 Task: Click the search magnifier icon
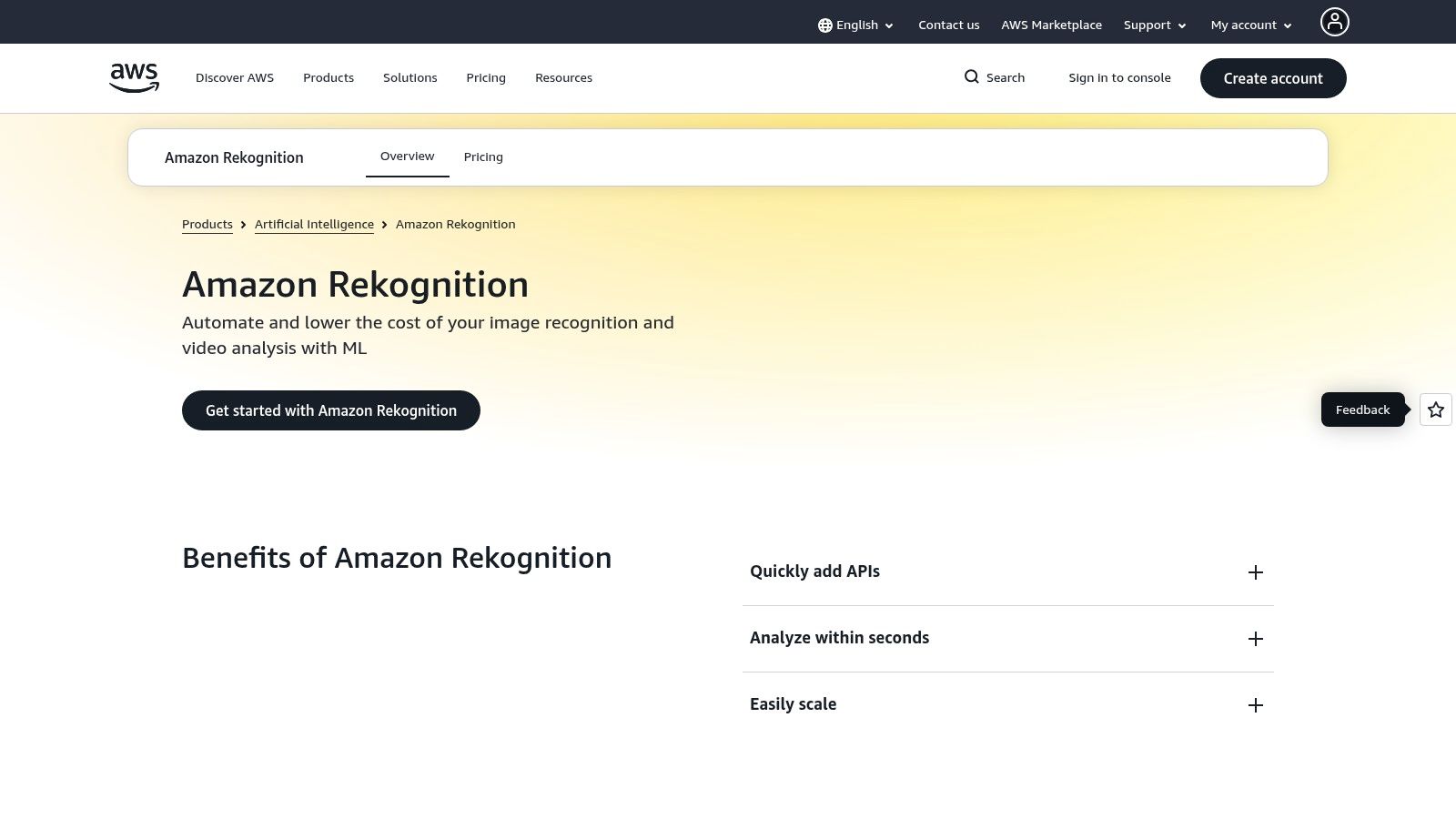pos(972,77)
